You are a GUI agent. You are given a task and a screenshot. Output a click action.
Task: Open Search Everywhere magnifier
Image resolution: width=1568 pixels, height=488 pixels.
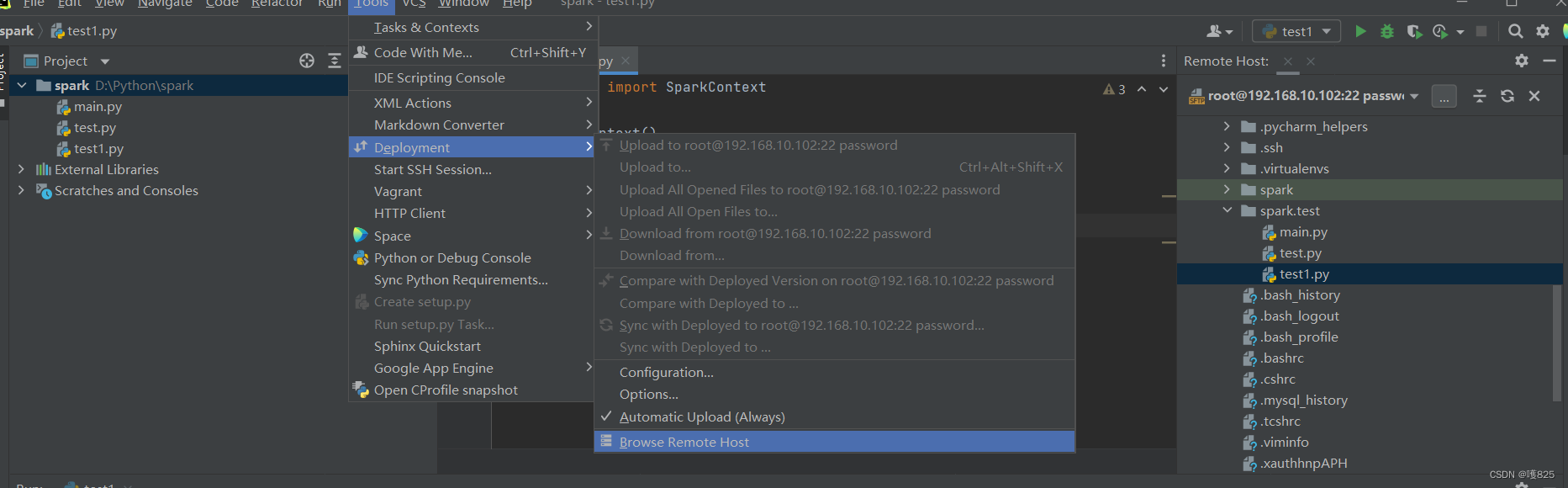[x=1515, y=31]
